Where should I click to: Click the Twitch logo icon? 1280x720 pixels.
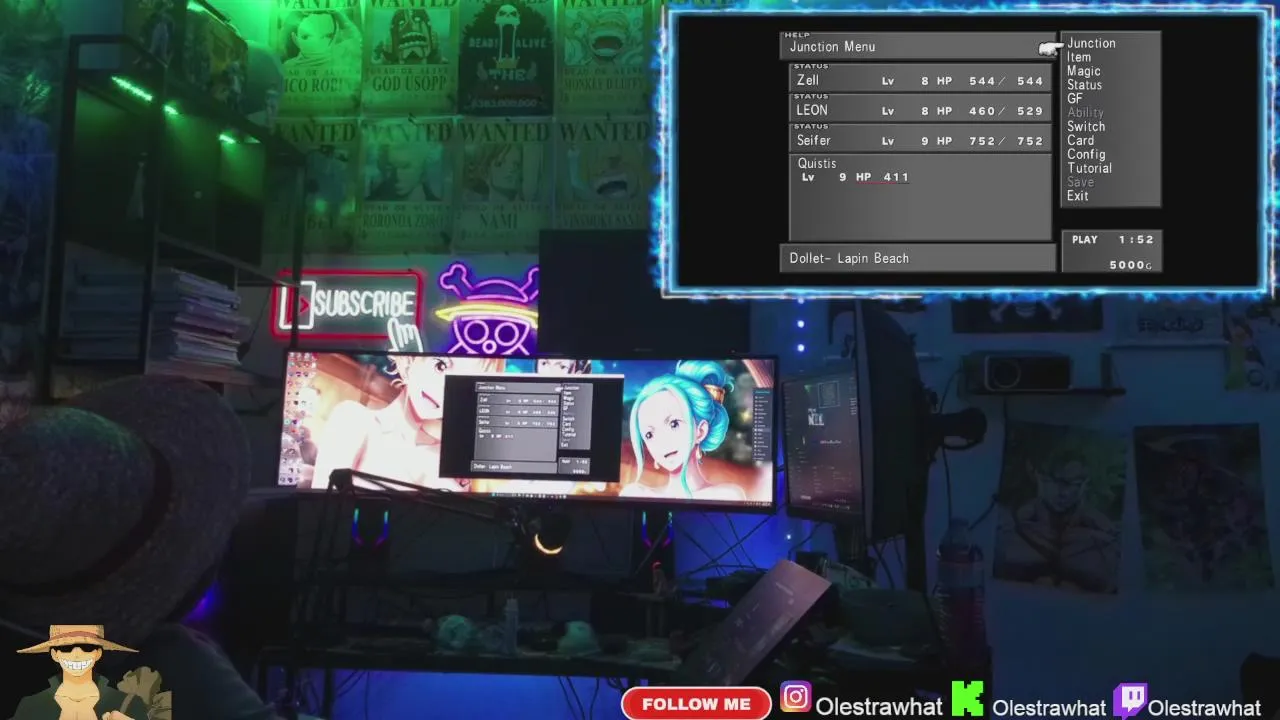[x=1130, y=701]
